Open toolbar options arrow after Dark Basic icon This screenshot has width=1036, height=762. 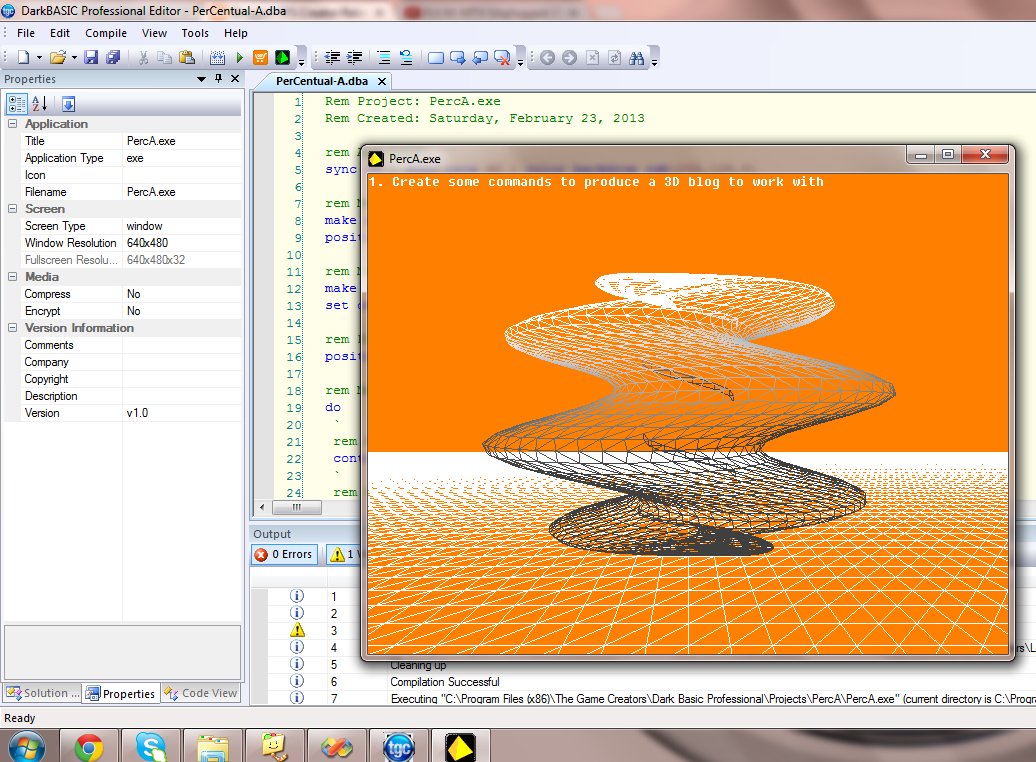(x=301, y=60)
